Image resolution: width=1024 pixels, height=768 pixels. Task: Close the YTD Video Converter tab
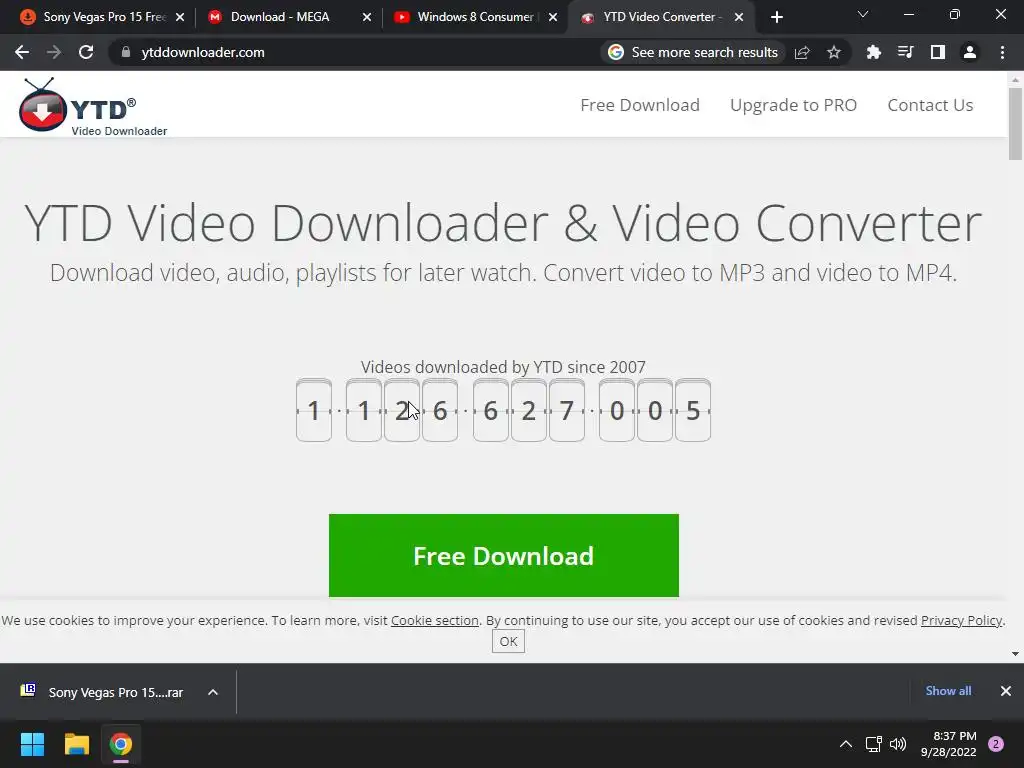[x=739, y=18]
